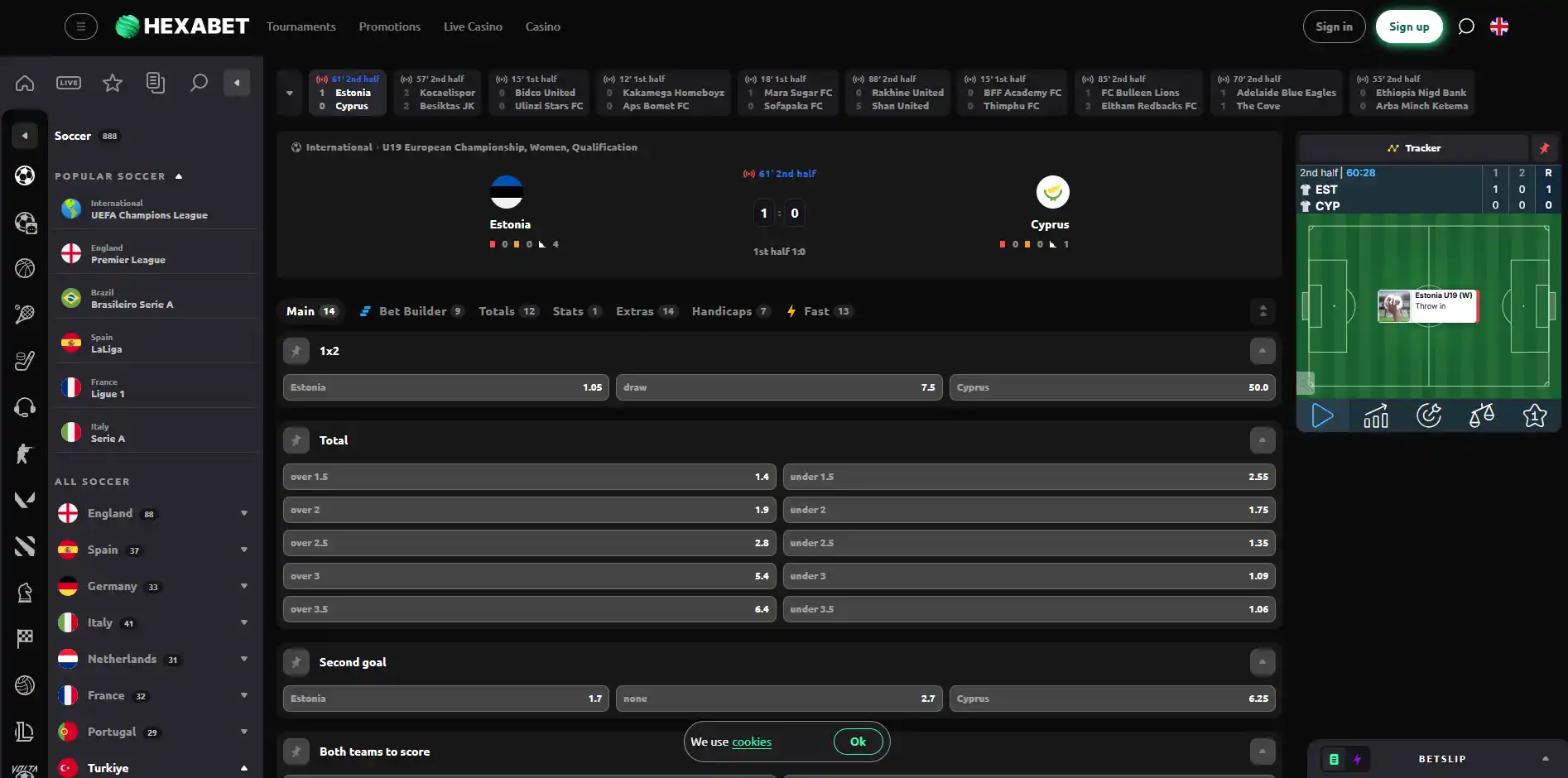Open the Live events icon
Image resolution: width=1568 pixels, height=778 pixels.
click(69, 83)
